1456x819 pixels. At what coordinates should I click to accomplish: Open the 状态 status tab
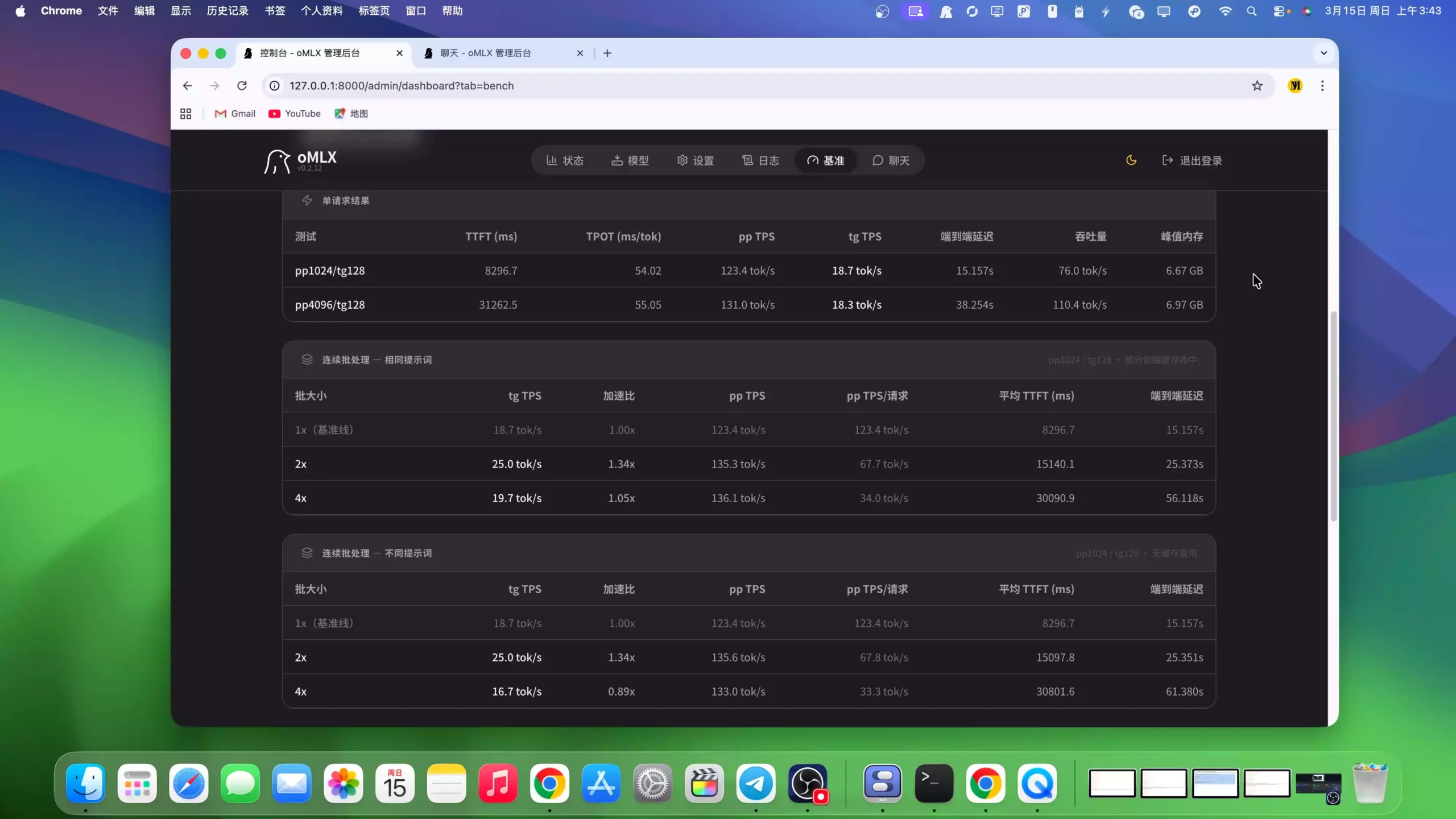[565, 160]
